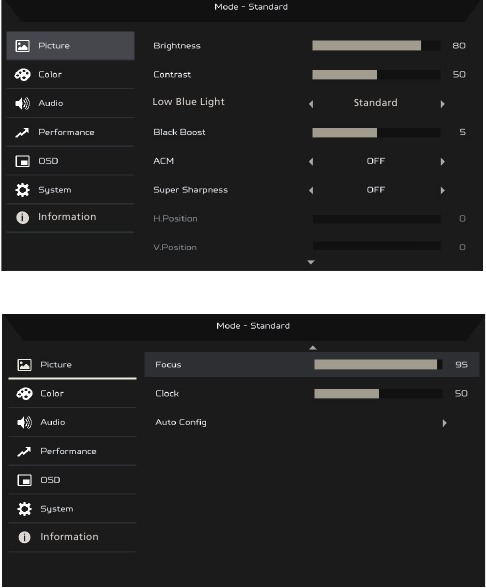Open the OSD icon in top menu
Image resolution: width=486 pixels, height=588 pixels.
tap(22, 161)
